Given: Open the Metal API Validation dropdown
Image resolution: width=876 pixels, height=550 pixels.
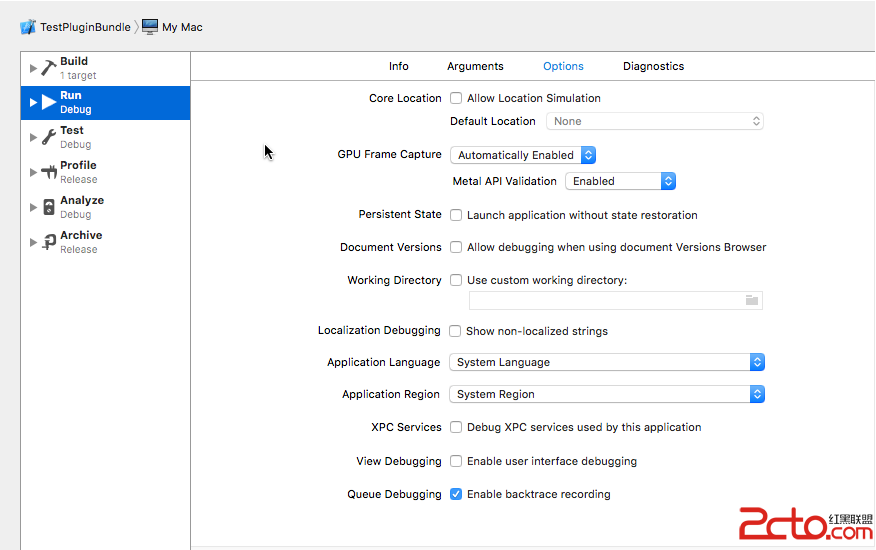Looking at the screenshot, I should (x=620, y=181).
